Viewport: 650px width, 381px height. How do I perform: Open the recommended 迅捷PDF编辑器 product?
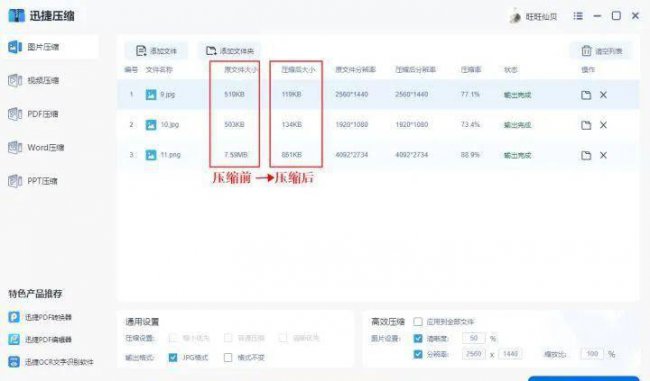40,340
